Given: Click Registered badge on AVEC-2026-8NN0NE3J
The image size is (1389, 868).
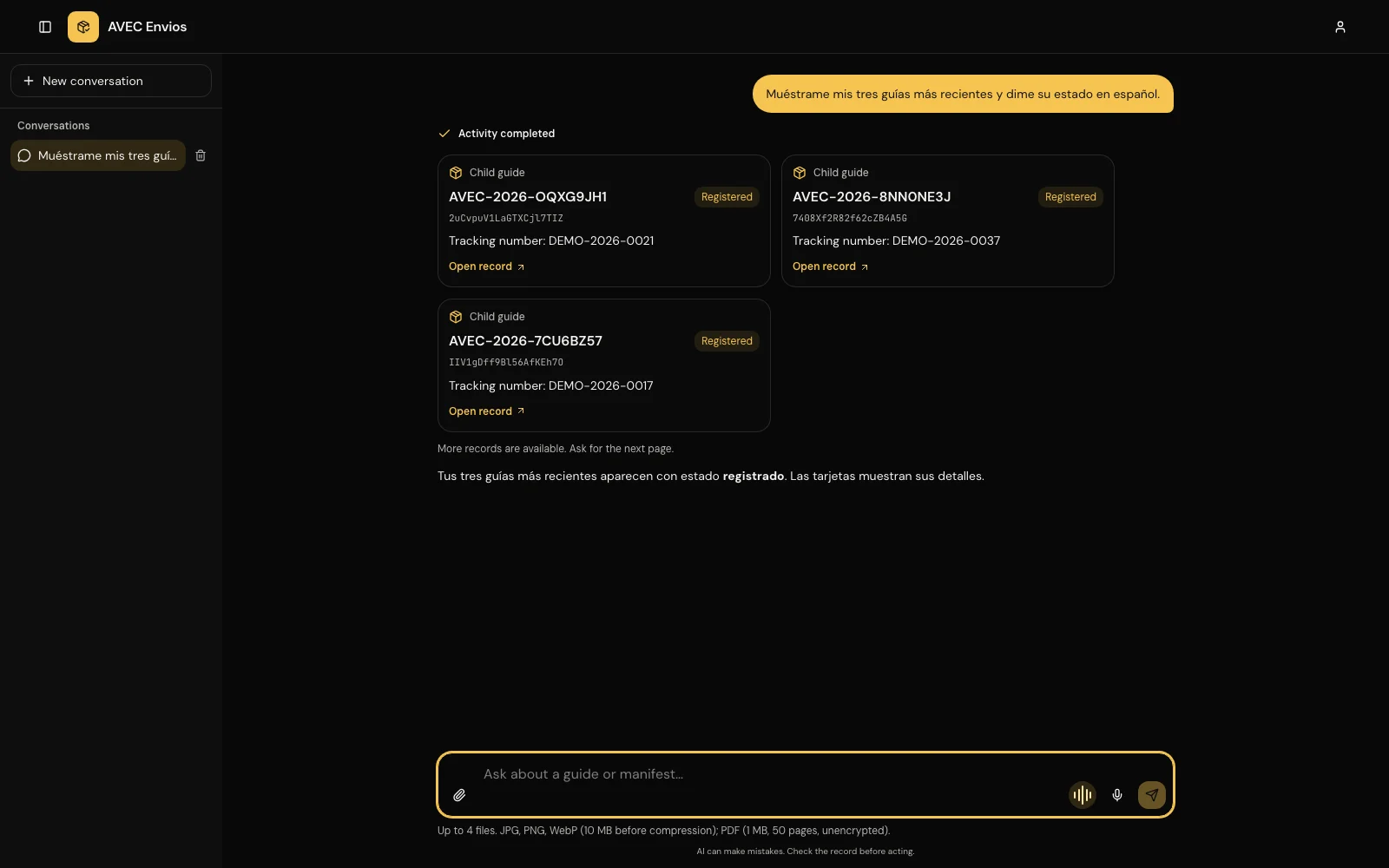Looking at the screenshot, I should coord(1070,197).
